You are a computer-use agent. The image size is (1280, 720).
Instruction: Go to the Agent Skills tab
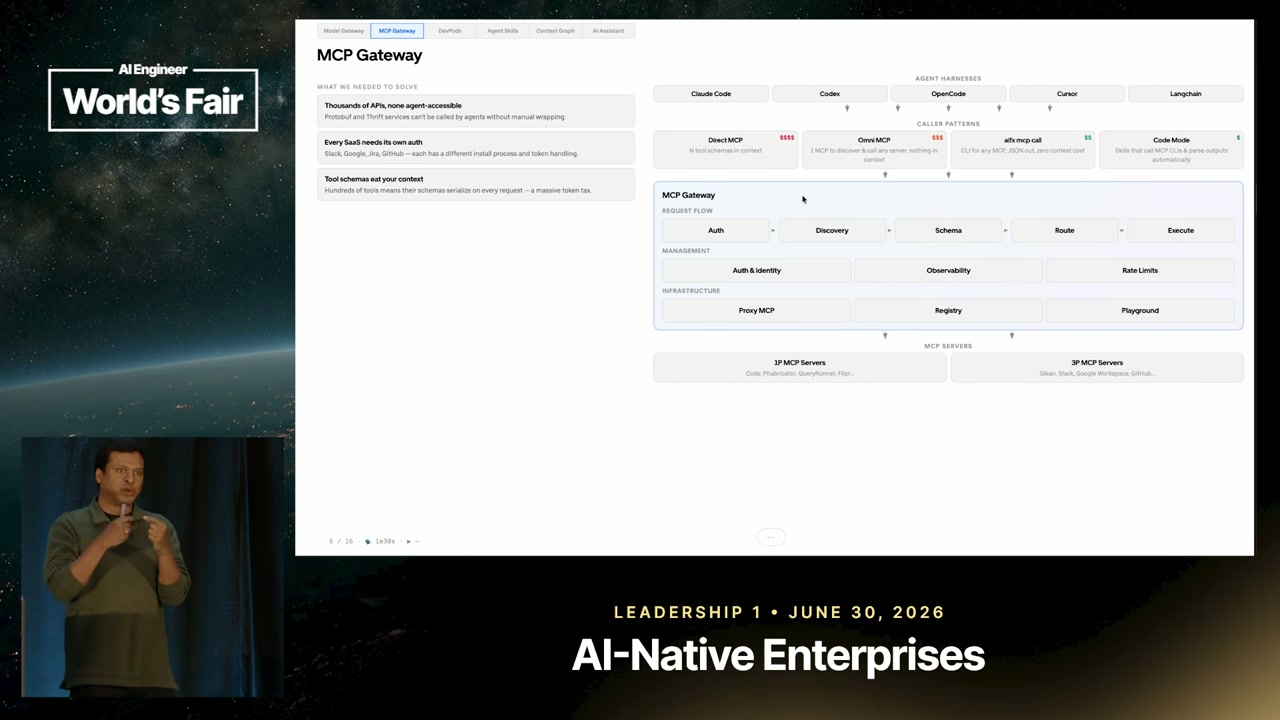pos(503,31)
